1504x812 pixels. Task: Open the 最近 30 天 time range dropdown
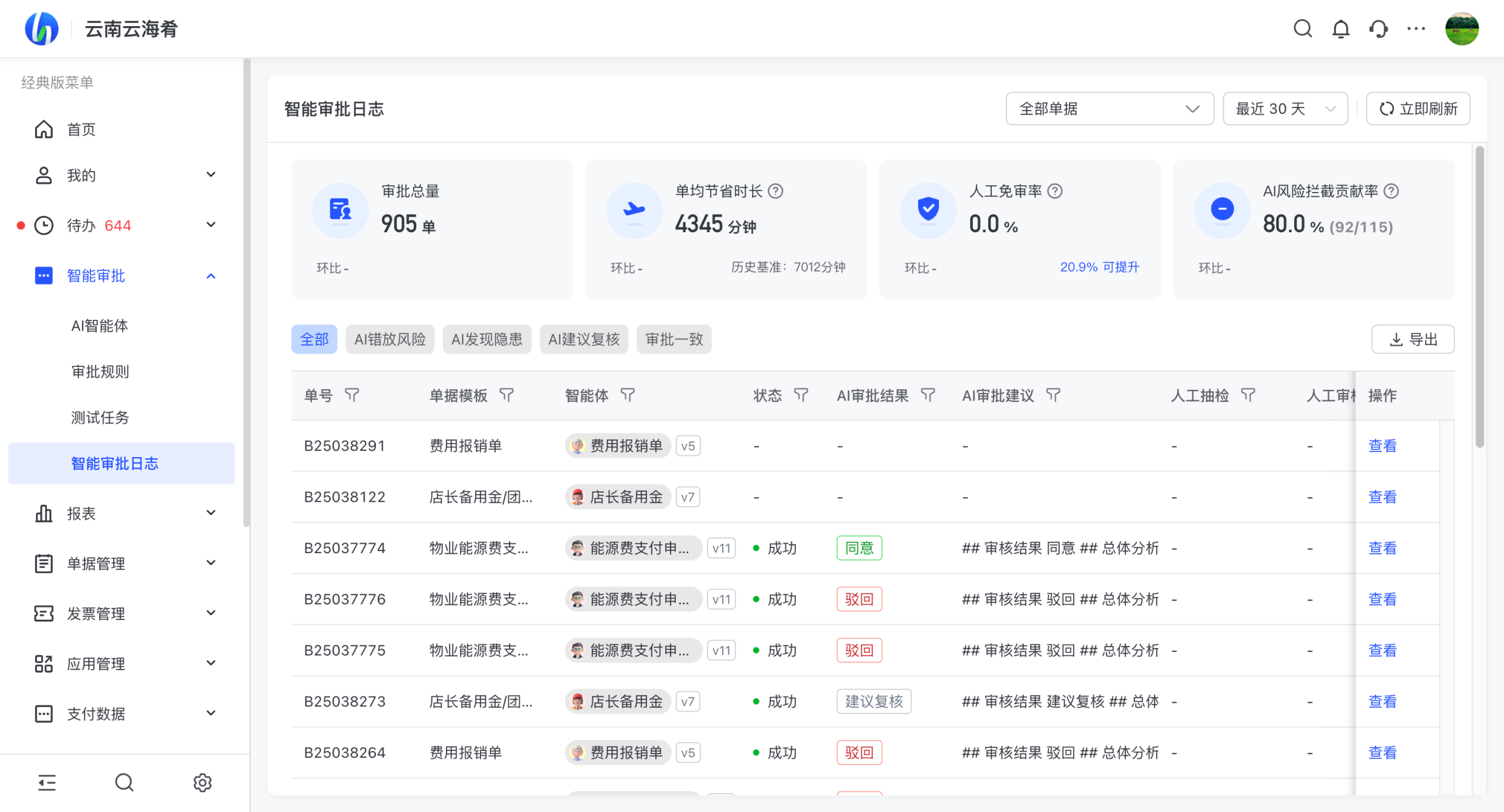tap(1285, 109)
